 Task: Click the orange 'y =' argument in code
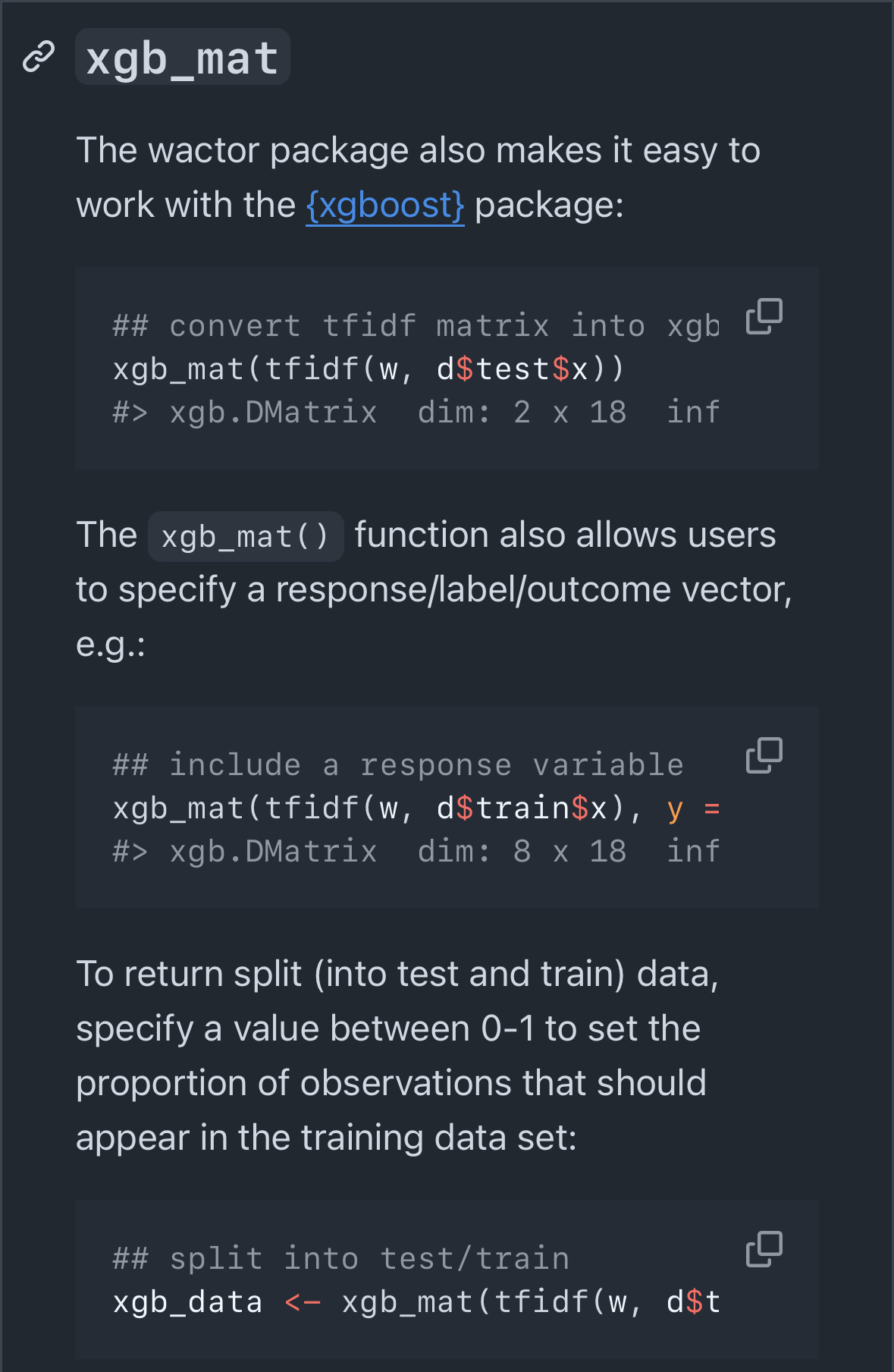693,808
